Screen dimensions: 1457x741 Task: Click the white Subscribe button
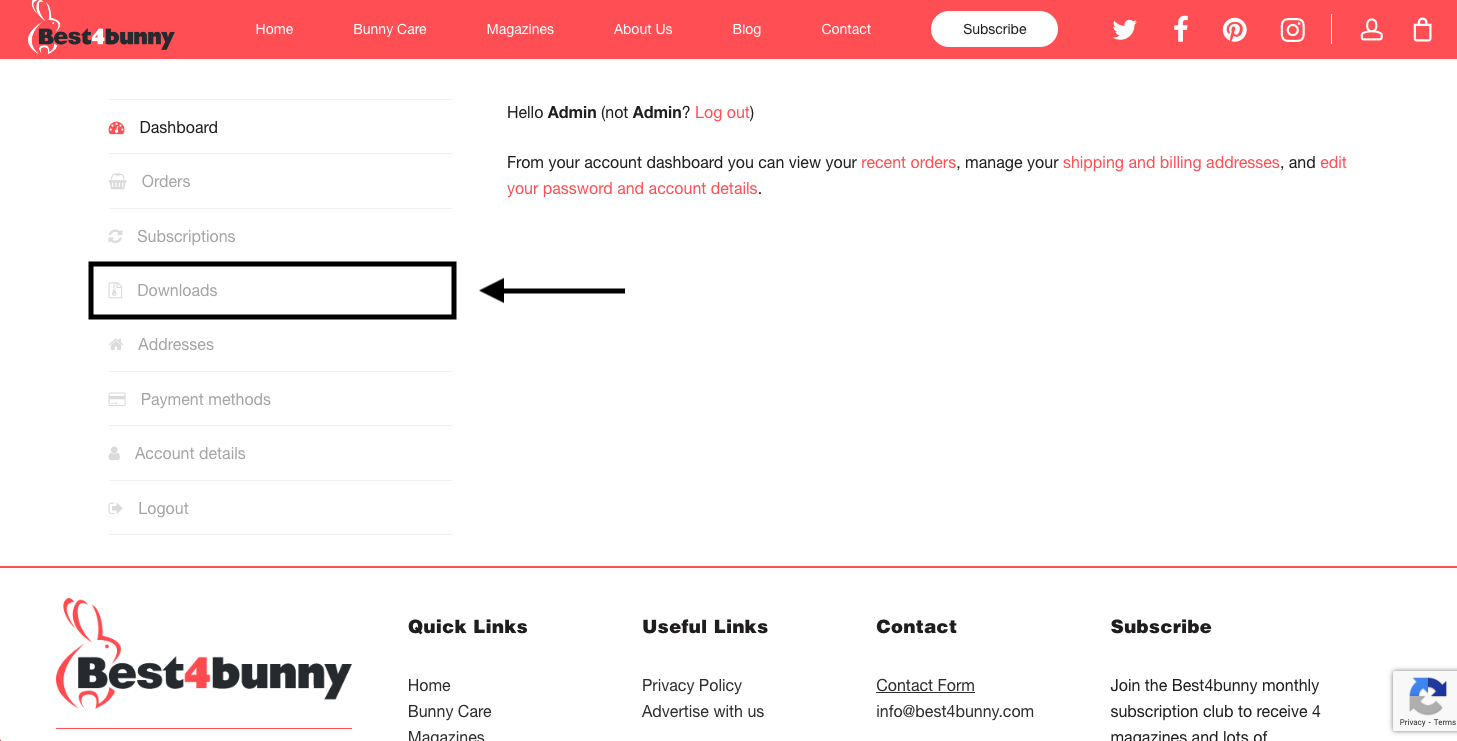[994, 29]
